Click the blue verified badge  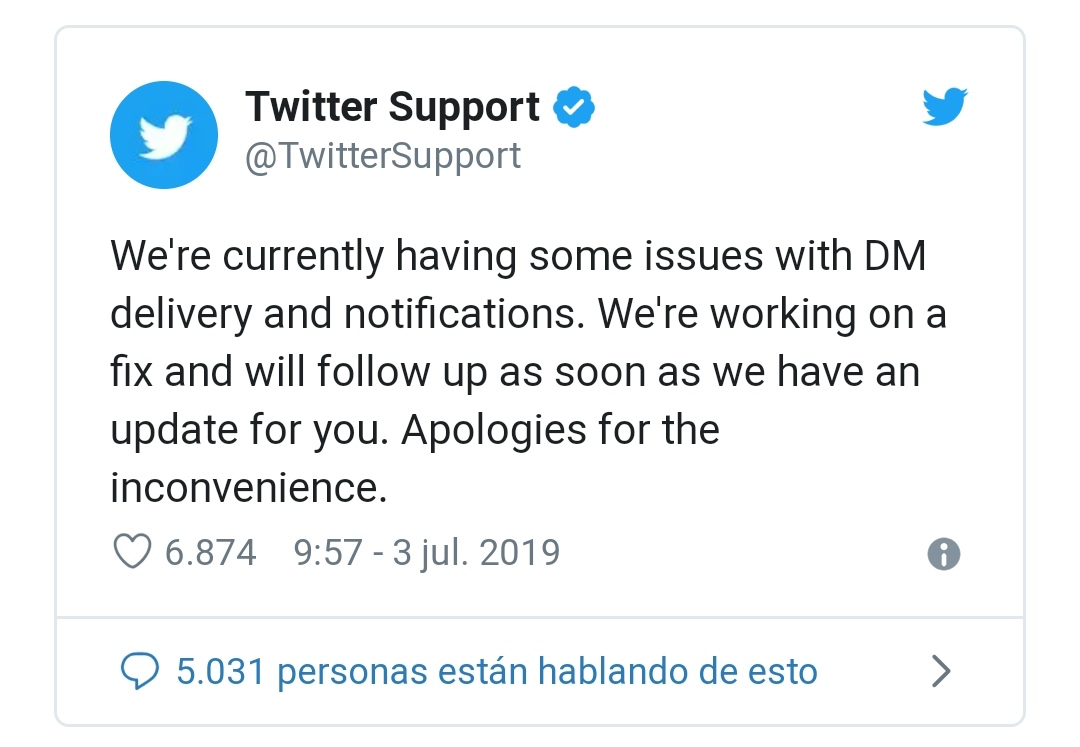(x=574, y=107)
